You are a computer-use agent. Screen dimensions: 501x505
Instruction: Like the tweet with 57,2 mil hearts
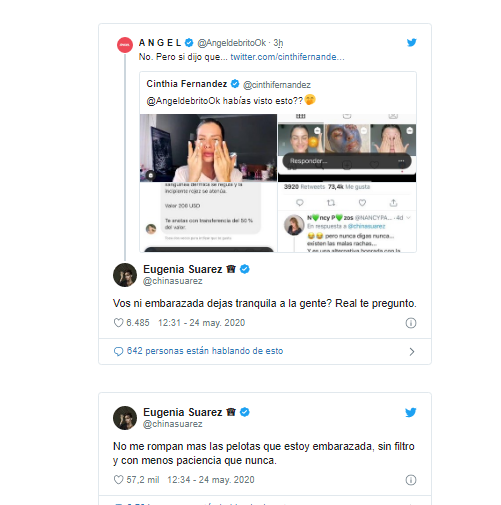[118, 480]
